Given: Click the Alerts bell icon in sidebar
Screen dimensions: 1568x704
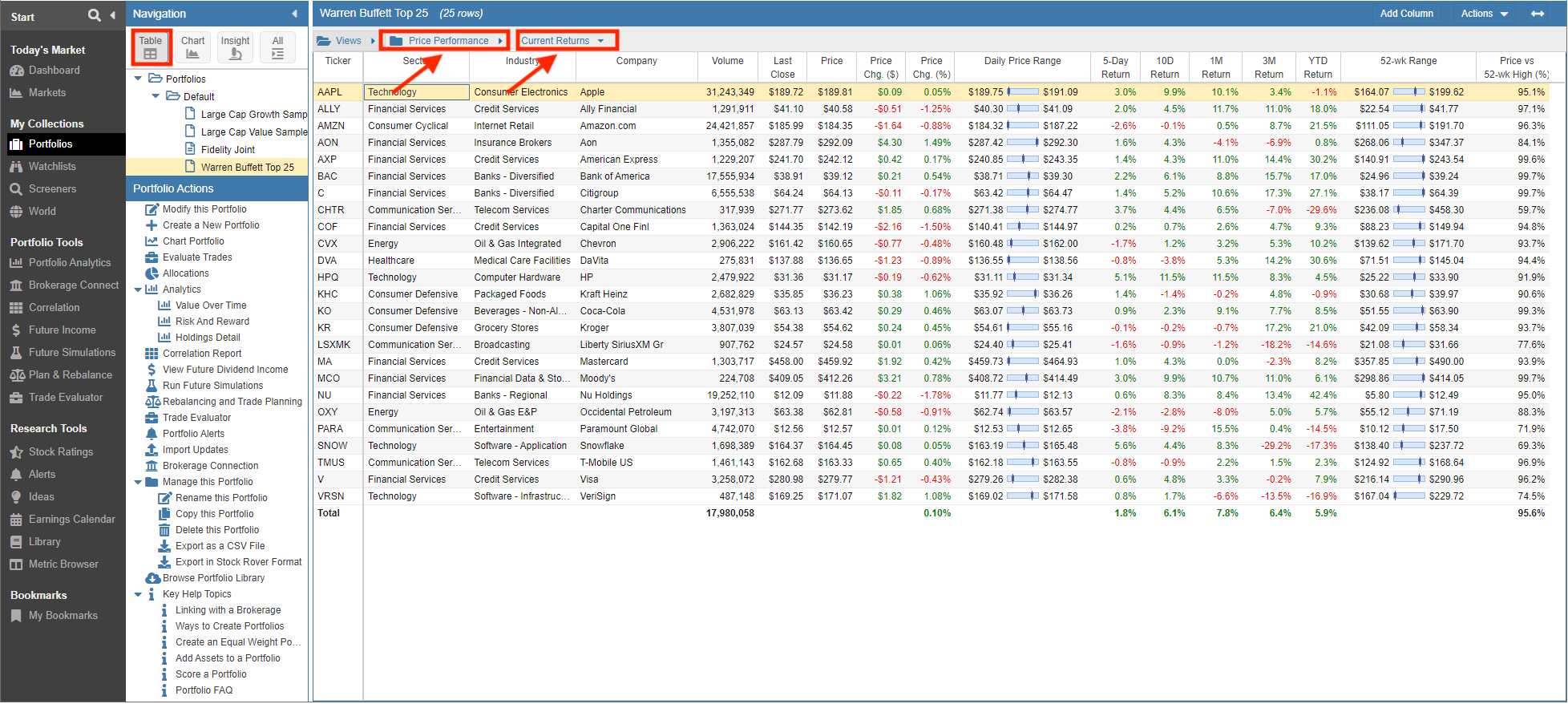Looking at the screenshot, I should tap(17, 475).
